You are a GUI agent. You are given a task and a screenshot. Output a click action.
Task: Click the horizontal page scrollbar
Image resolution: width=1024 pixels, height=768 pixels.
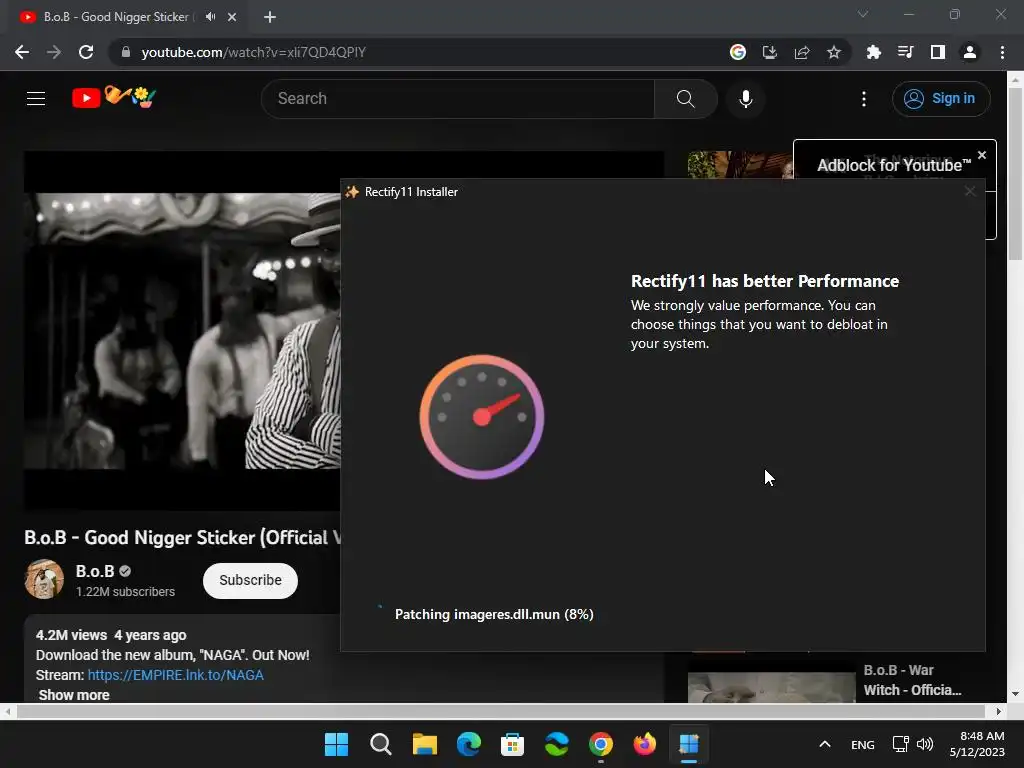[500, 711]
